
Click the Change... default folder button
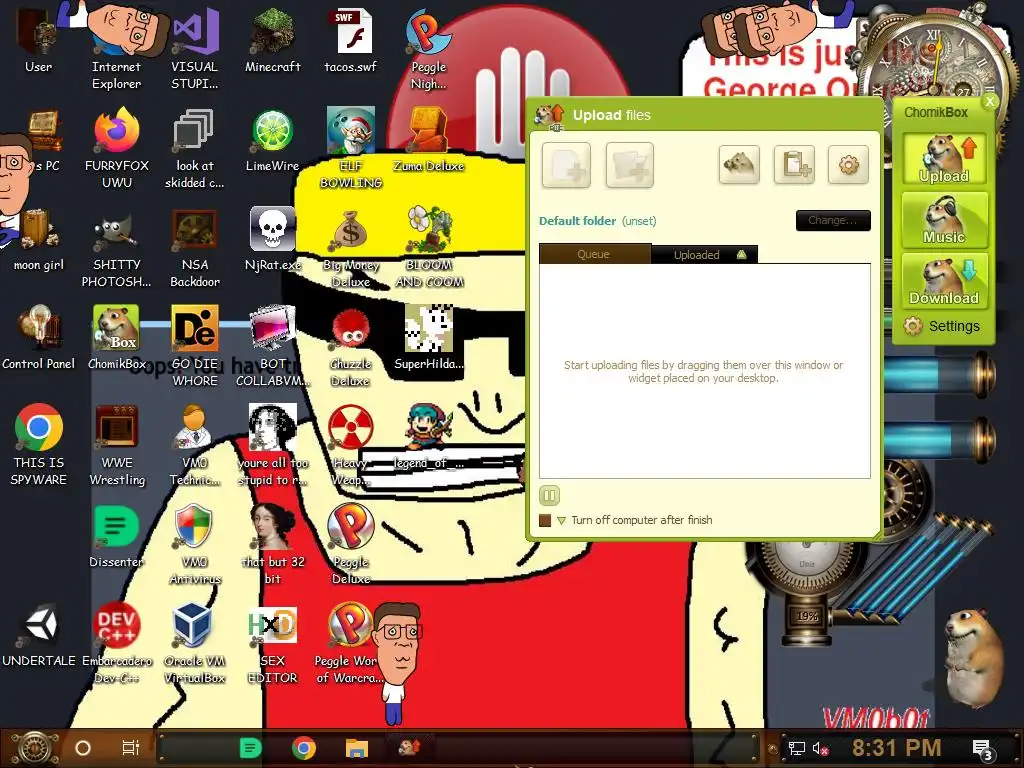pyautogui.click(x=833, y=220)
